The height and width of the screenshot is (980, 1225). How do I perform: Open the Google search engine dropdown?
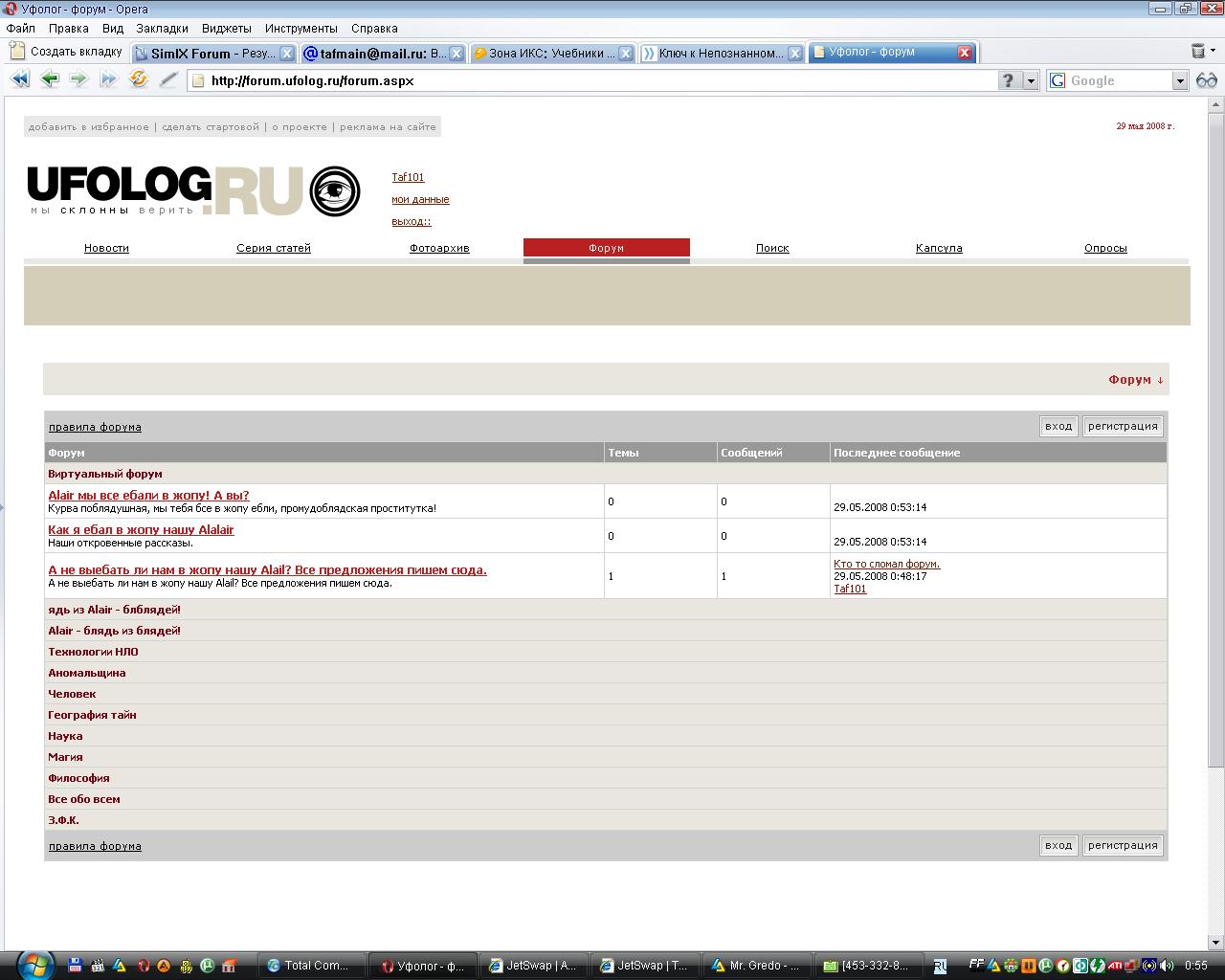point(1180,81)
